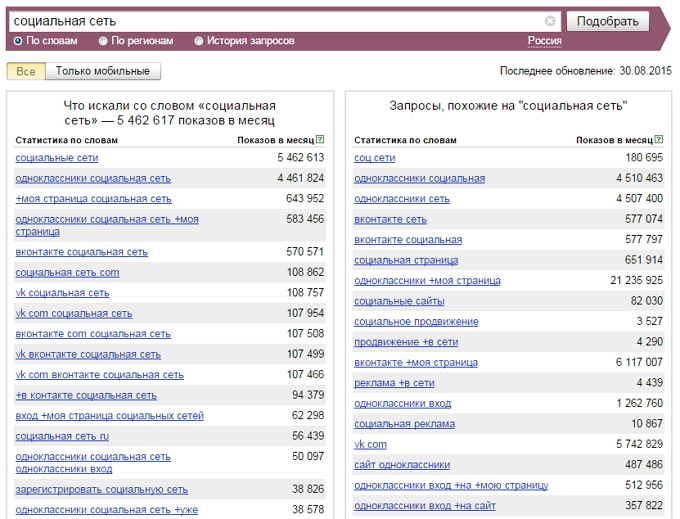Open 'социальная страница' link

pos(406,260)
